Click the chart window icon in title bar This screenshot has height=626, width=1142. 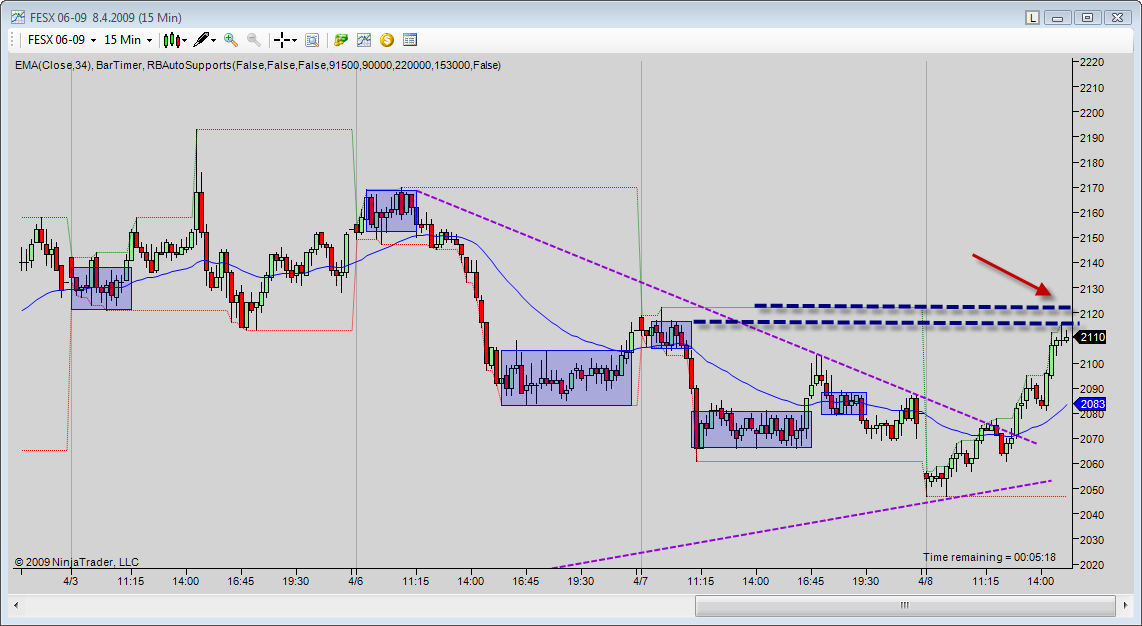tap(17, 17)
